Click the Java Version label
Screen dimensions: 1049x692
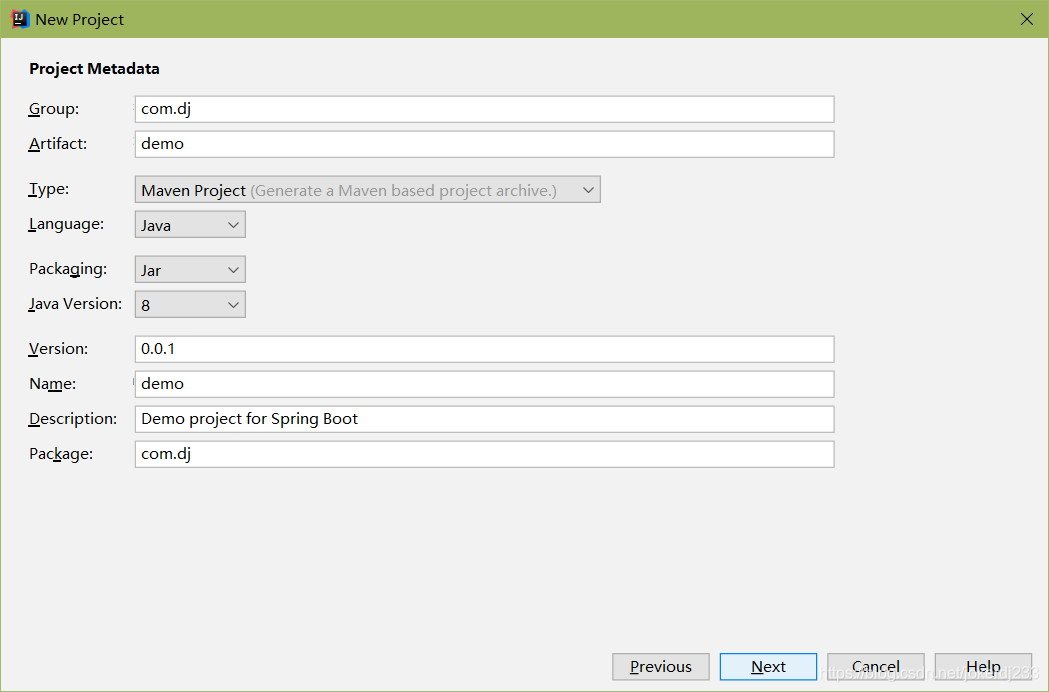pyautogui.click(x=75, y=304)
